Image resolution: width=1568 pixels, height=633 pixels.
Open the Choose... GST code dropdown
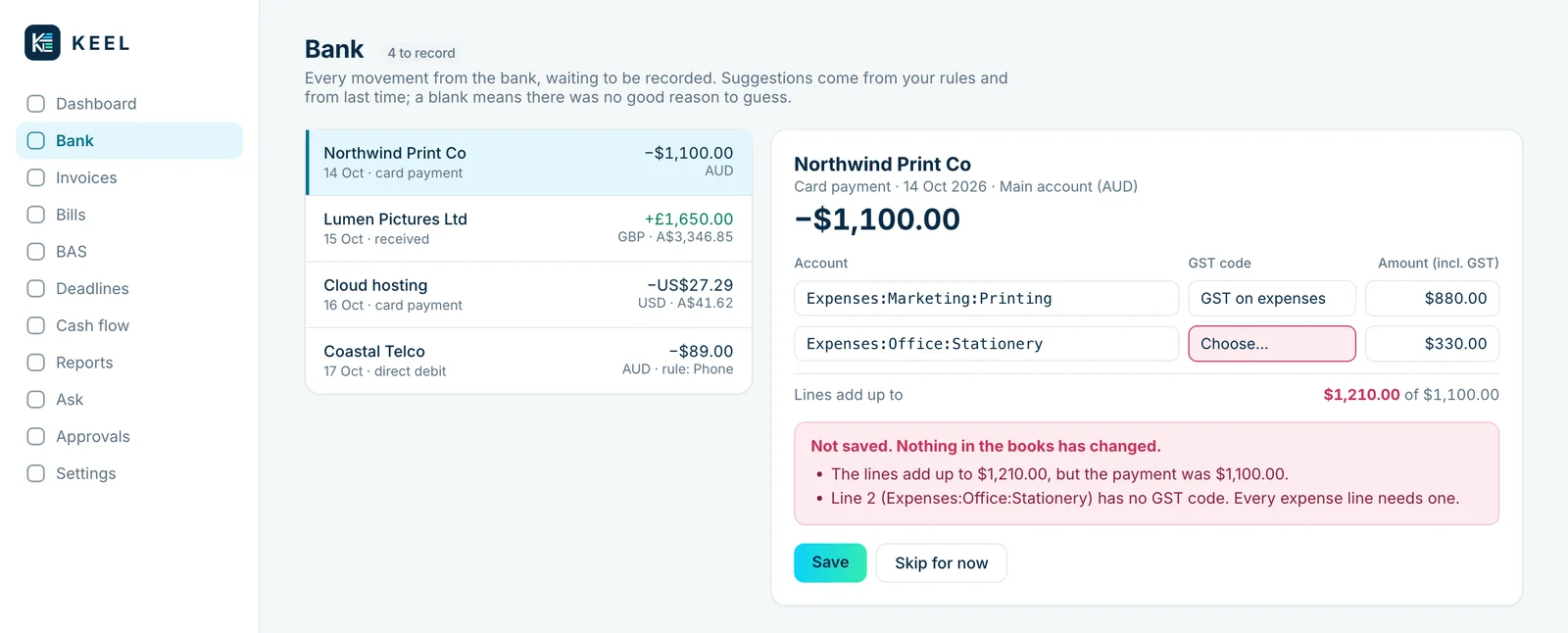point(1272,344)
